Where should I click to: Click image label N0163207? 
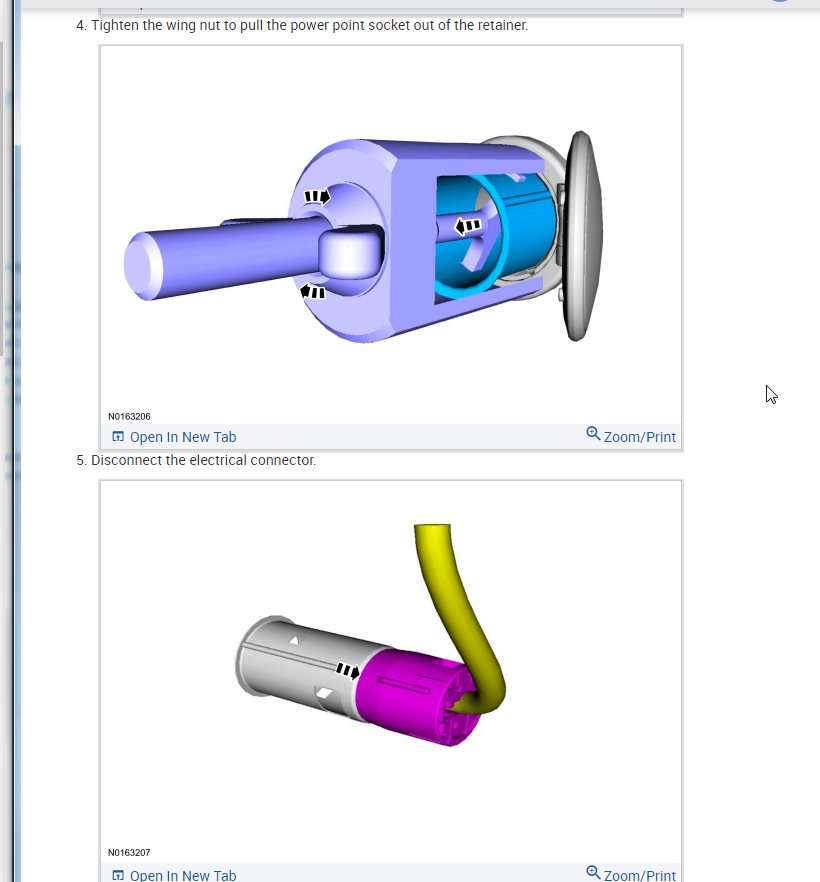(x=129, y=852)
